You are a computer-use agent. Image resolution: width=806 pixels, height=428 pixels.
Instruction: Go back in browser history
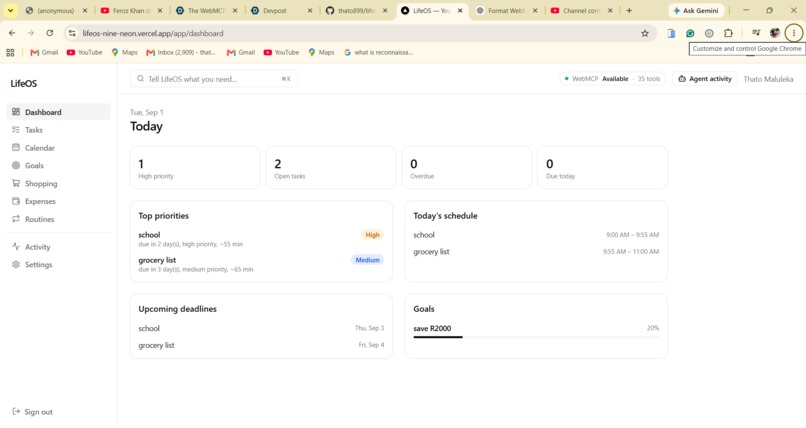pyautogui.click(x=12, y=33)
